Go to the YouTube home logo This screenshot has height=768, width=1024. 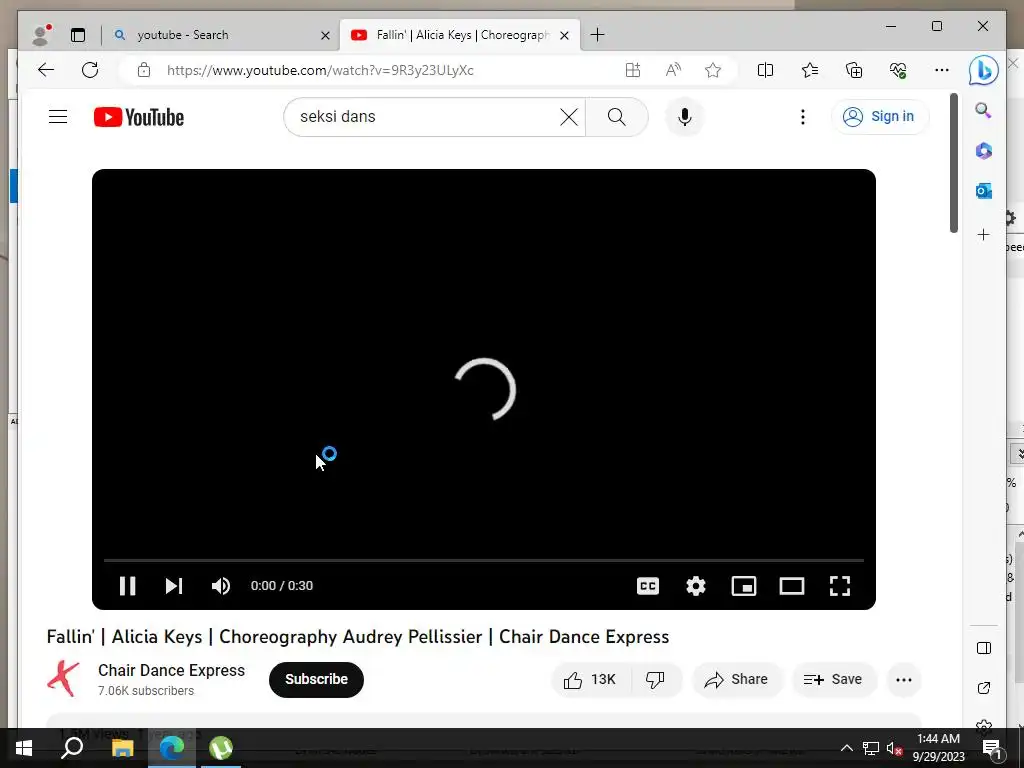point(138,118)
